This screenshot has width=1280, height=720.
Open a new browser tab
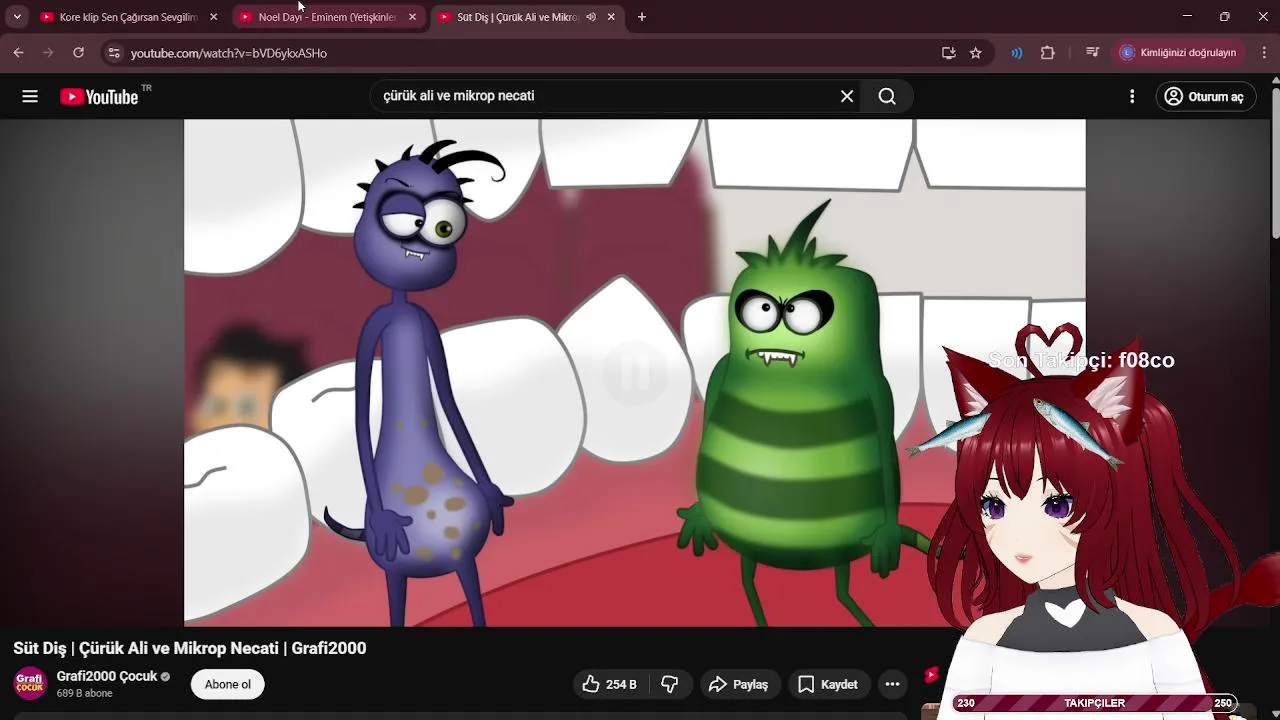point(642,17)
